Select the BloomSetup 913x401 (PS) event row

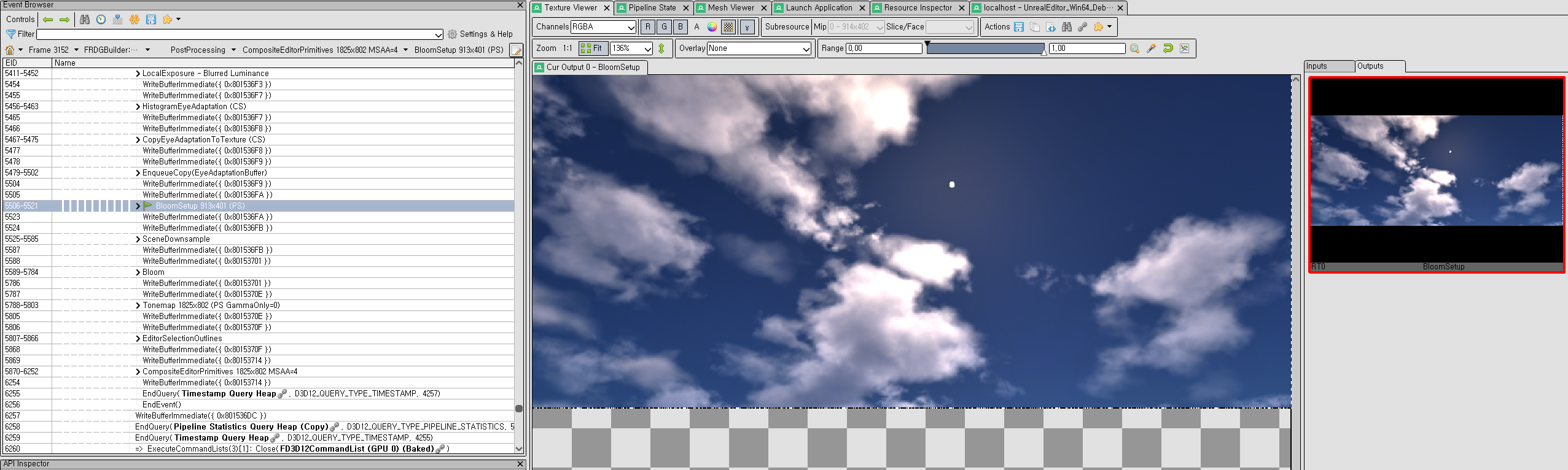tap(259, 206)
